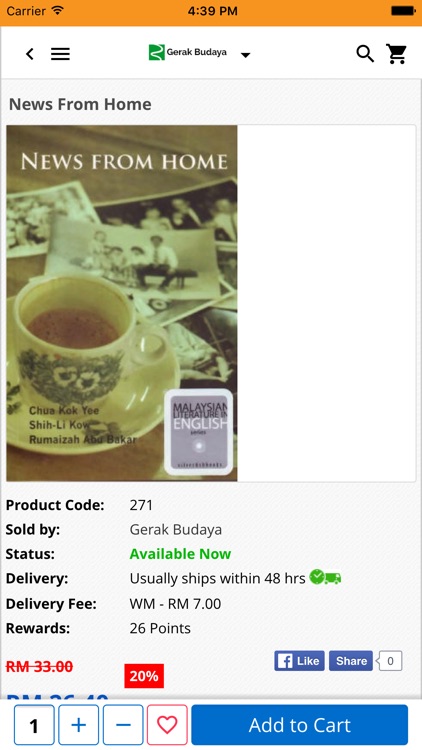Screen dimensions: 422x750
Task: Open the News From Home cover image
Action: tap(122, 303)
